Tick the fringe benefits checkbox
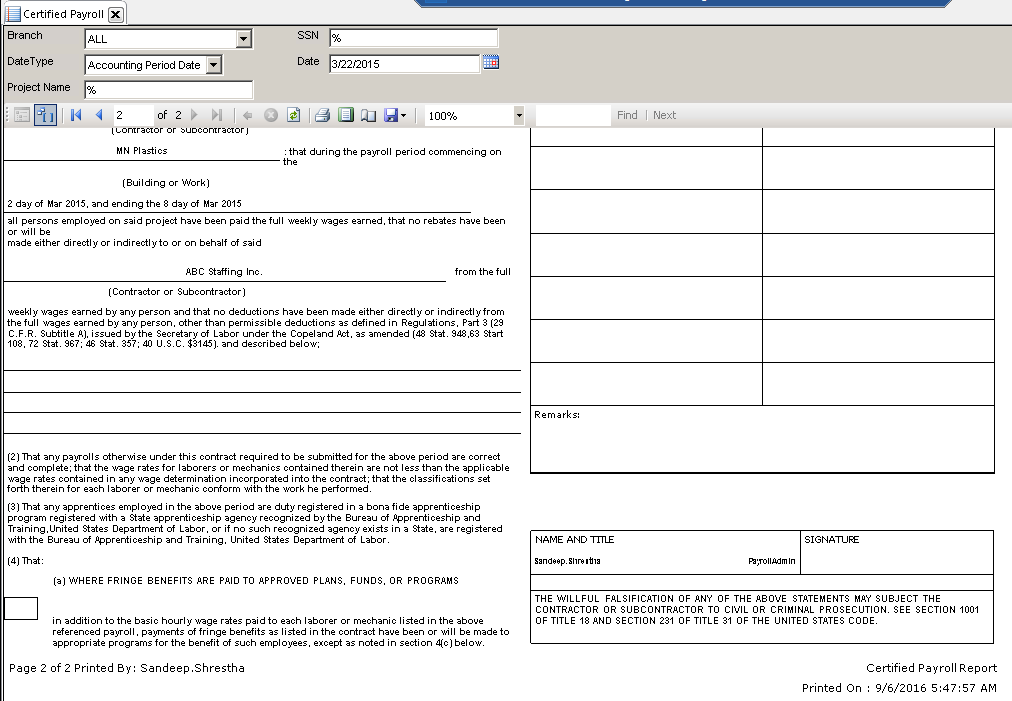 pyautogui.click(x=21, y=608)
